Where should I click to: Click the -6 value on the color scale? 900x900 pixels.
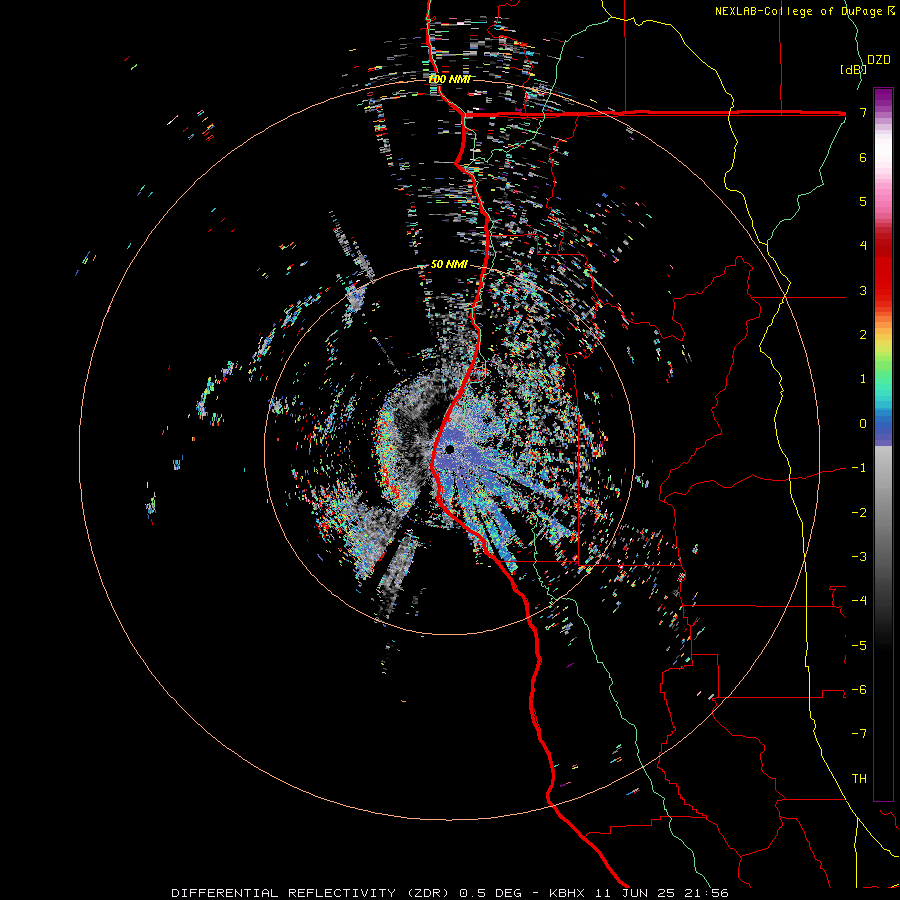point(859,689)
